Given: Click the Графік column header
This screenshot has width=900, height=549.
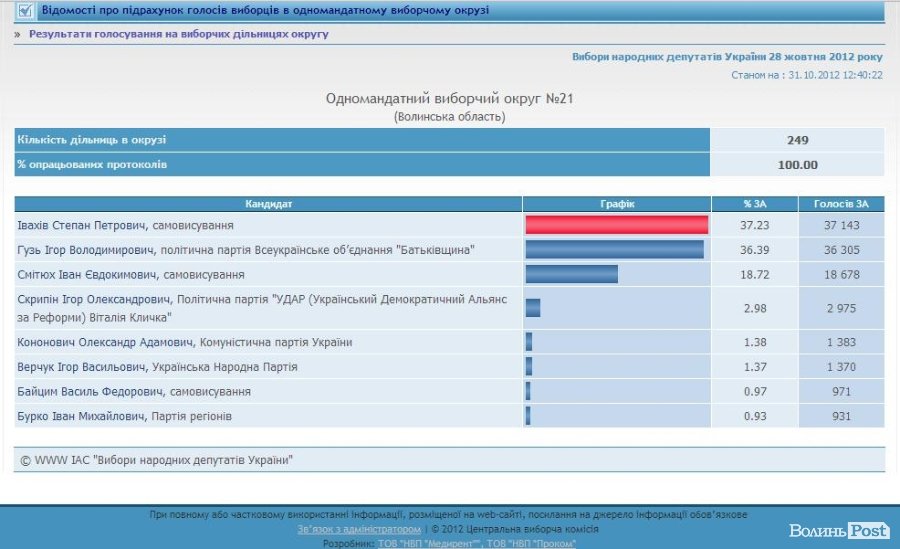Looking at the screenshot, I should pos(617,204).
